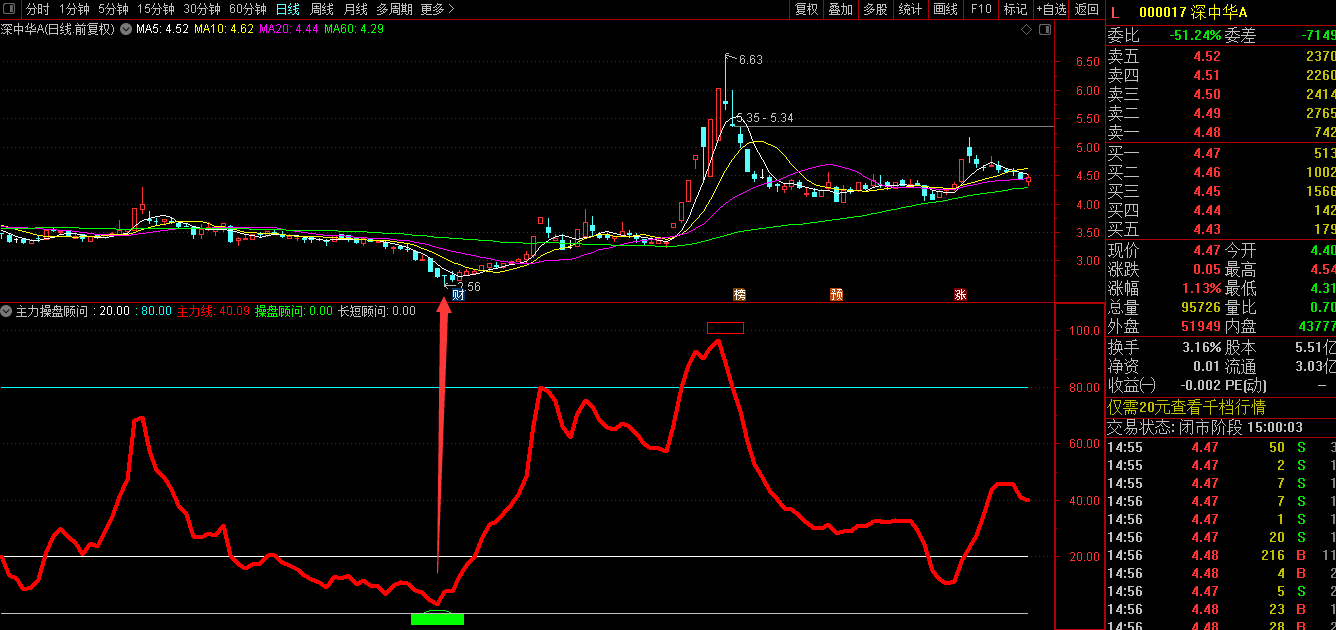
Task: Click the 涨幅 1.13% value
Action: (x=1200, y=289)
